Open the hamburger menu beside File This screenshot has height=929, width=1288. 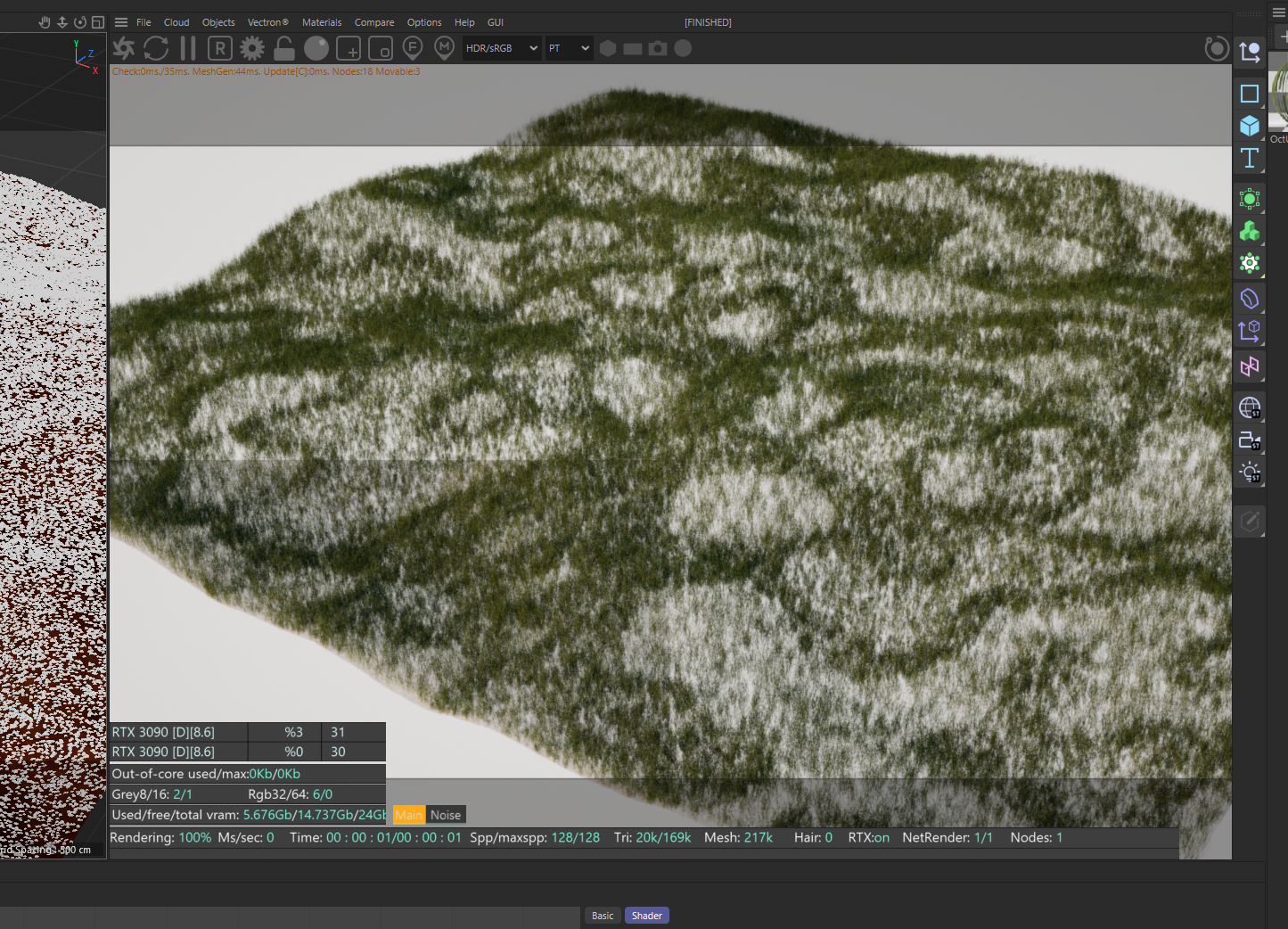click(121, 22)
